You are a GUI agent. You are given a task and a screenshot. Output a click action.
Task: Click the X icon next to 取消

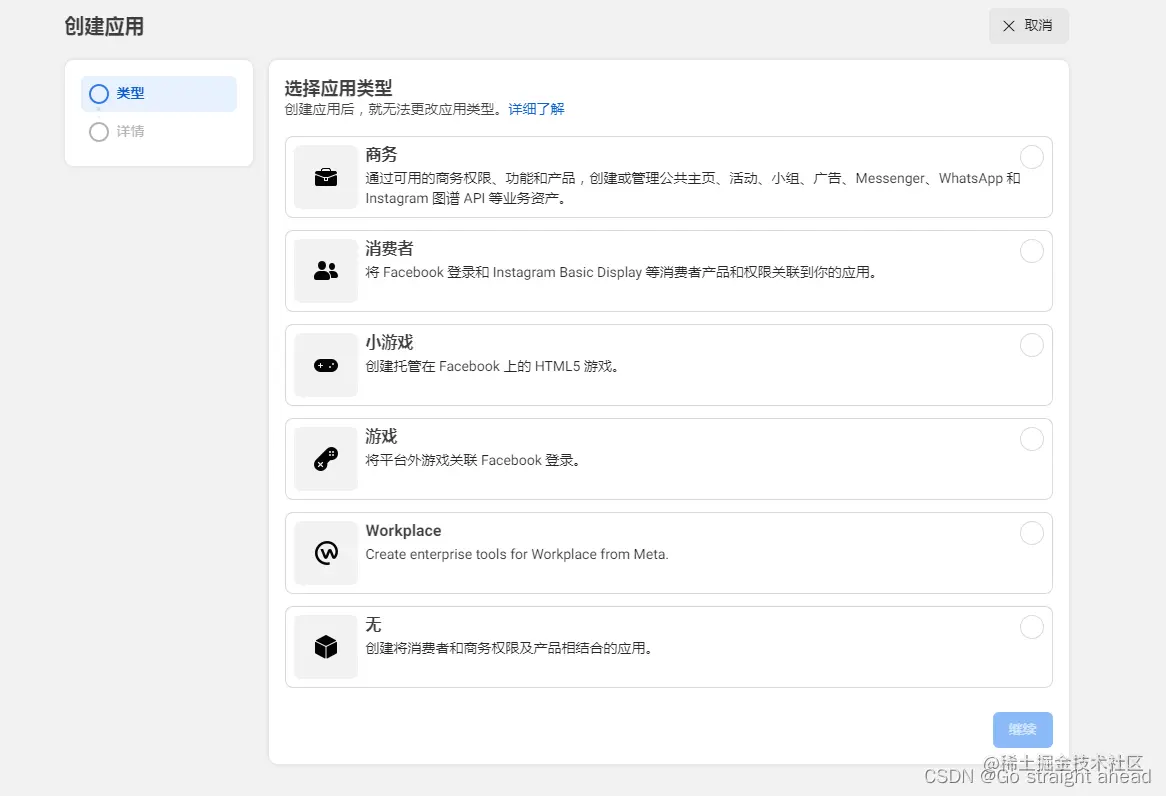[x=1008, y=26]
